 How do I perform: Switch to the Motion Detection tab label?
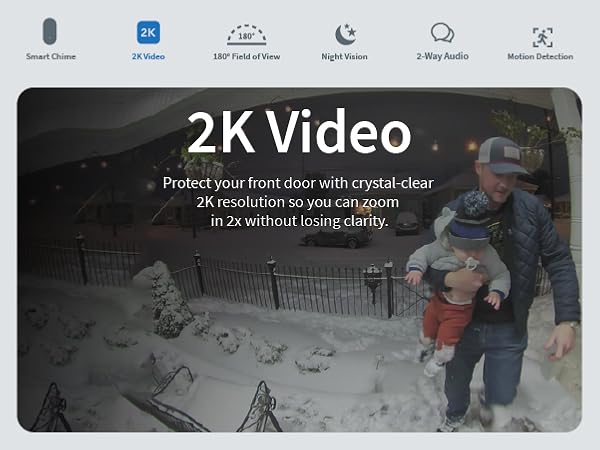(540, 56)
